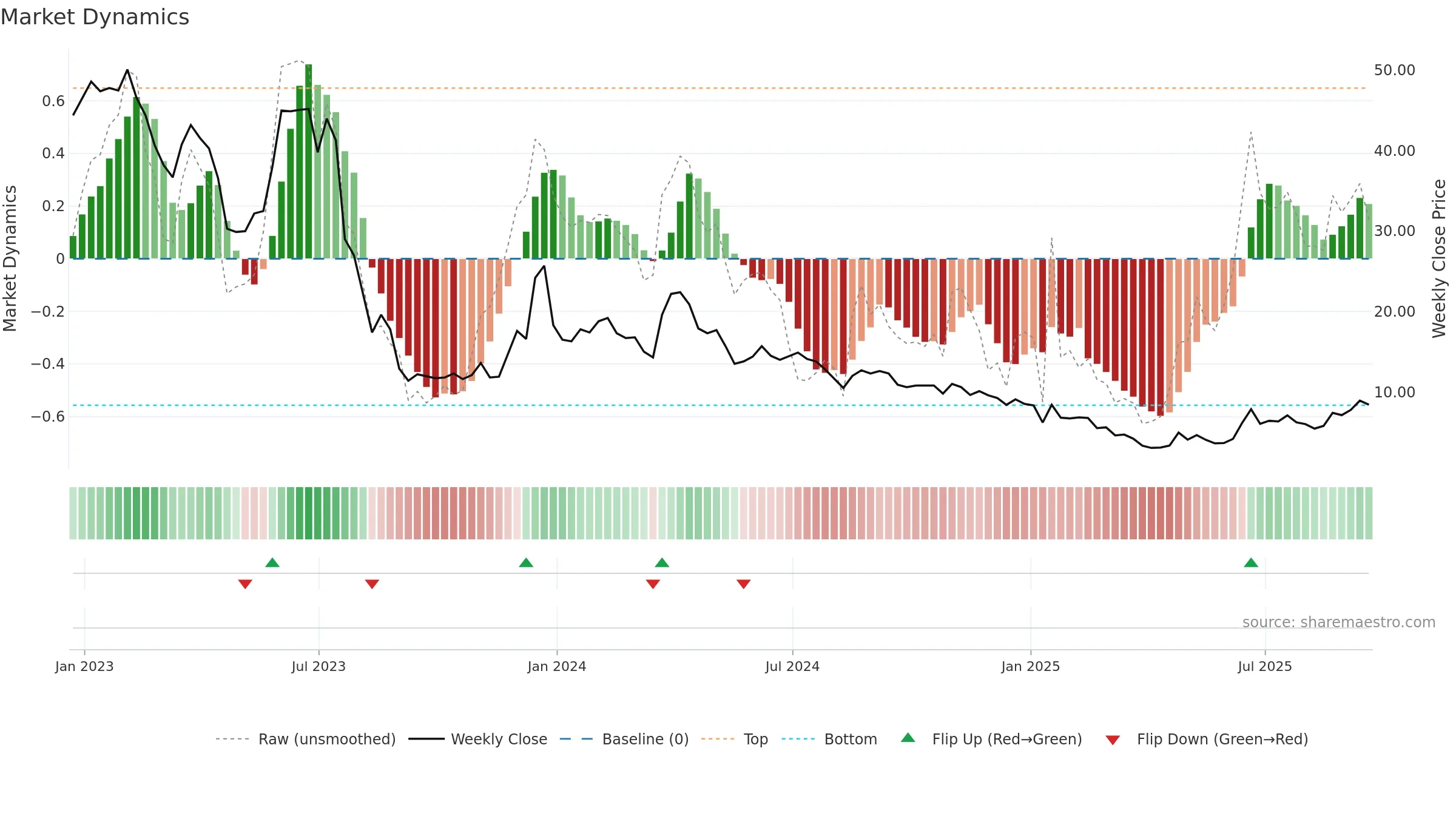Viewport: 1456px width, 819px height.
Task: Click the 40.00 price axis label
Action: 1395,150
